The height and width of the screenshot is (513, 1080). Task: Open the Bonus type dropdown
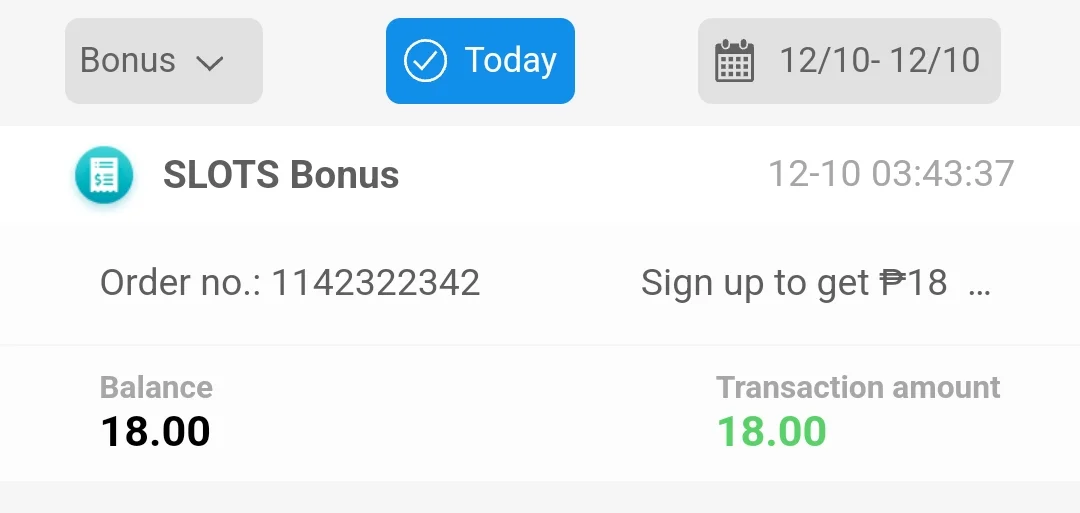164,61
